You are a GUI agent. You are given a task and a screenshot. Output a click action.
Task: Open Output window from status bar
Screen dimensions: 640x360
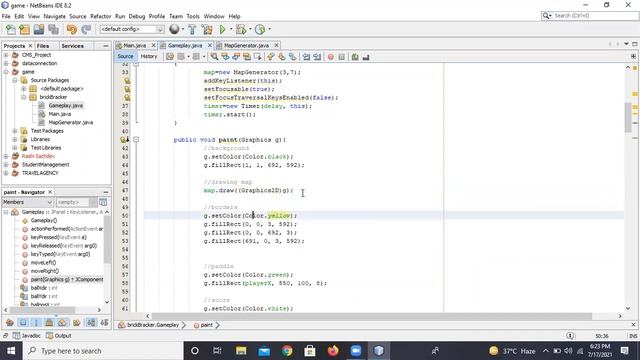[x=59, y=336]
